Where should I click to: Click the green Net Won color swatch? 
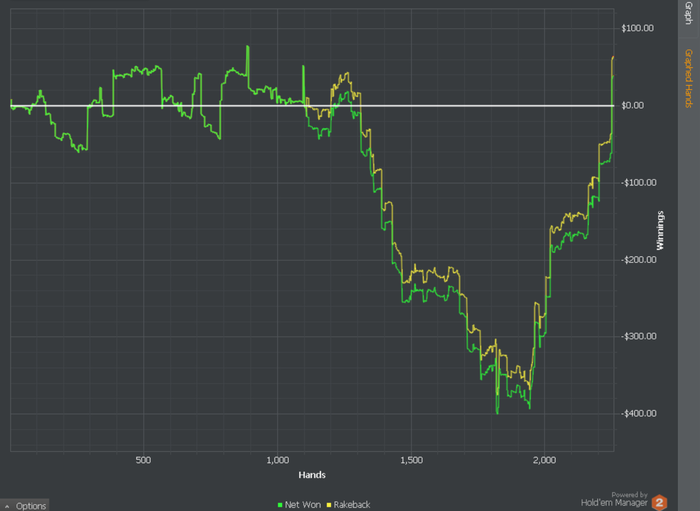pyautogui.click(x=280, y=505)
